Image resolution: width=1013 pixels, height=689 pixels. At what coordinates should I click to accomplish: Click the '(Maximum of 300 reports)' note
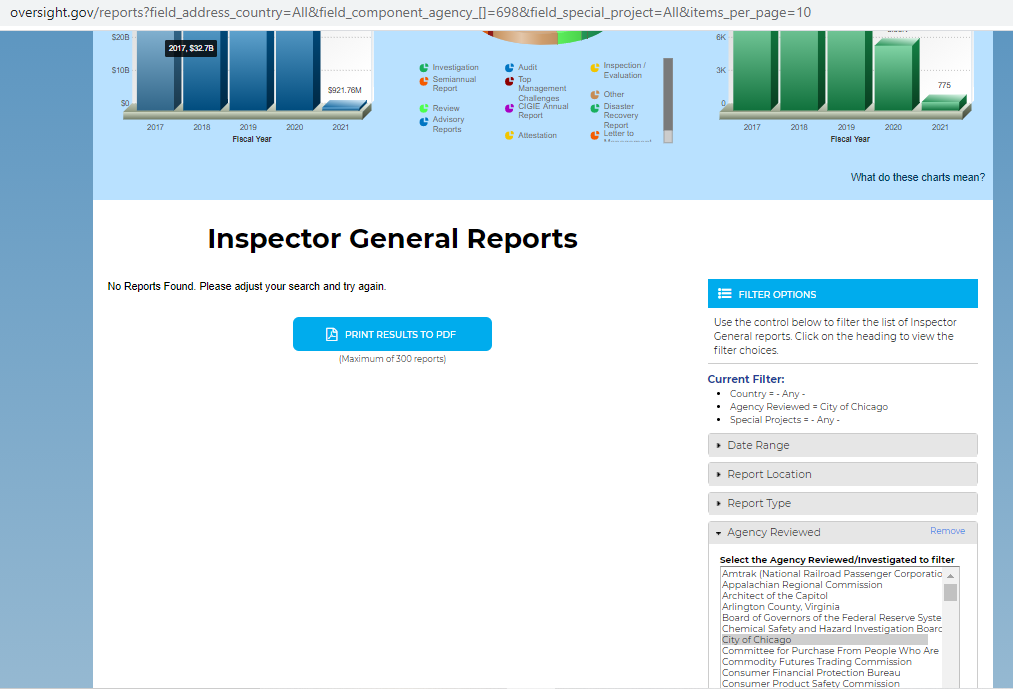(392, 359)
